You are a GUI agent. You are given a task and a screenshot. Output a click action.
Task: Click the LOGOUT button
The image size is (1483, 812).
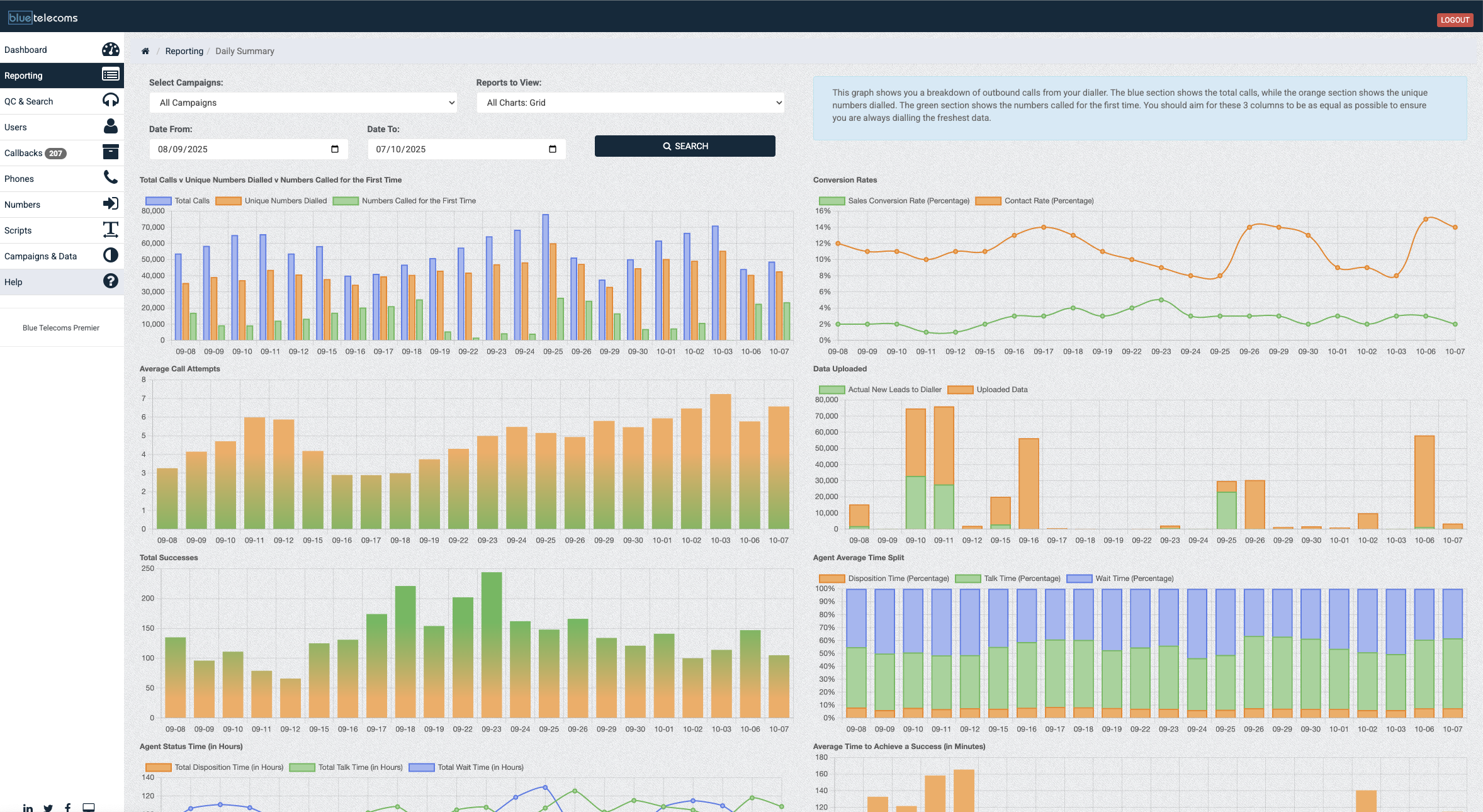coord(1455,20)
